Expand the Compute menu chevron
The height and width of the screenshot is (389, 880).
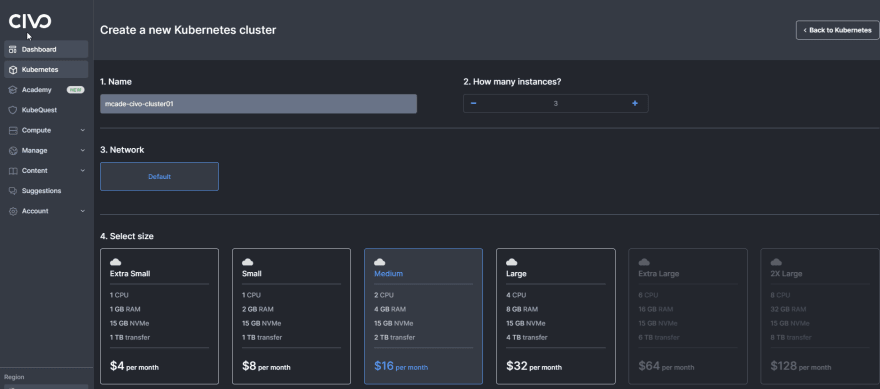coord(82,130)
